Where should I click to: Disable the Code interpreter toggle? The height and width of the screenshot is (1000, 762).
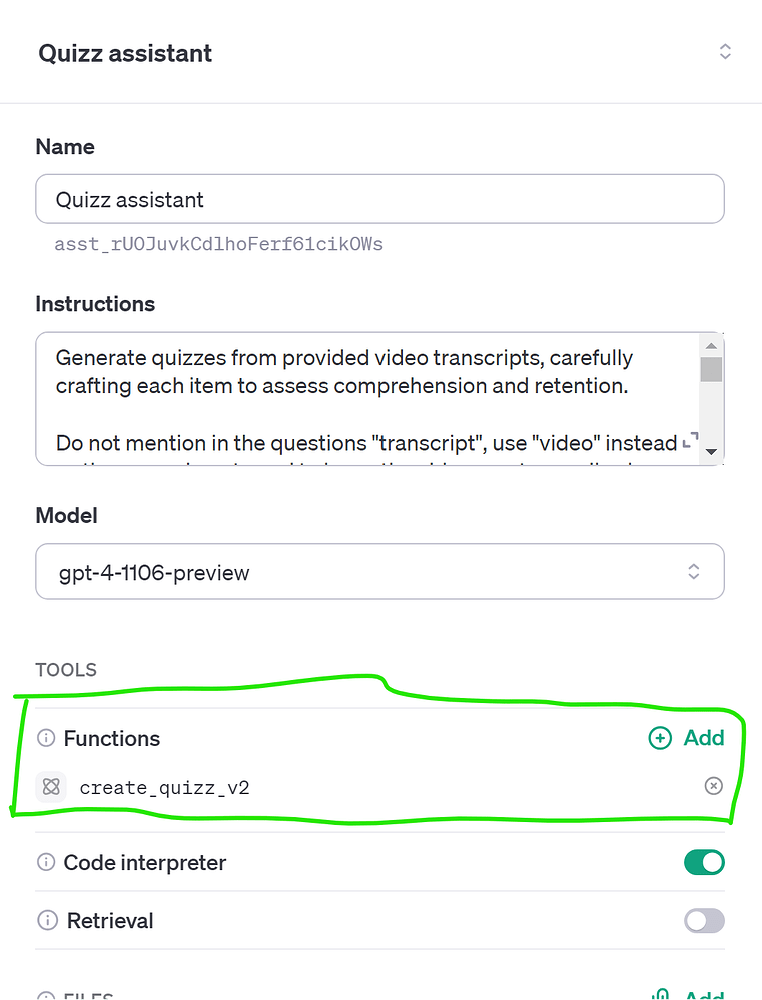point(704,862)
